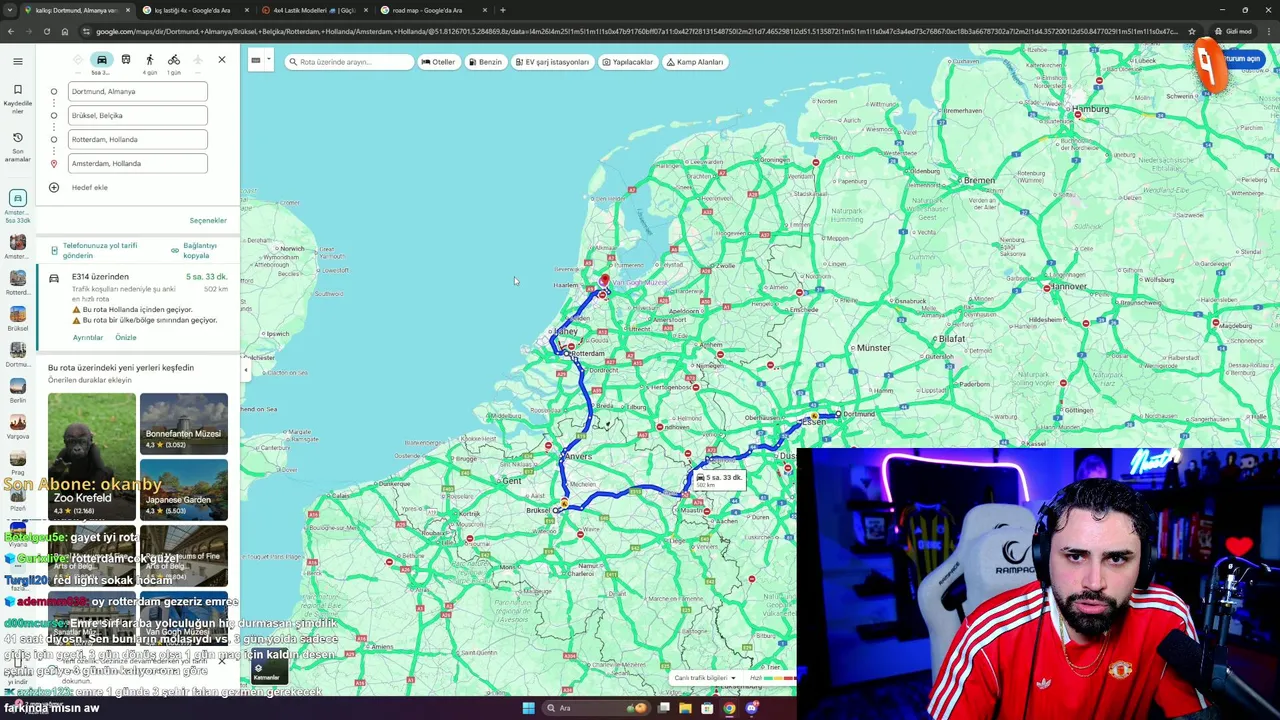Open a new browser tab
The image size is (1280, 720).
click(503, 10)
